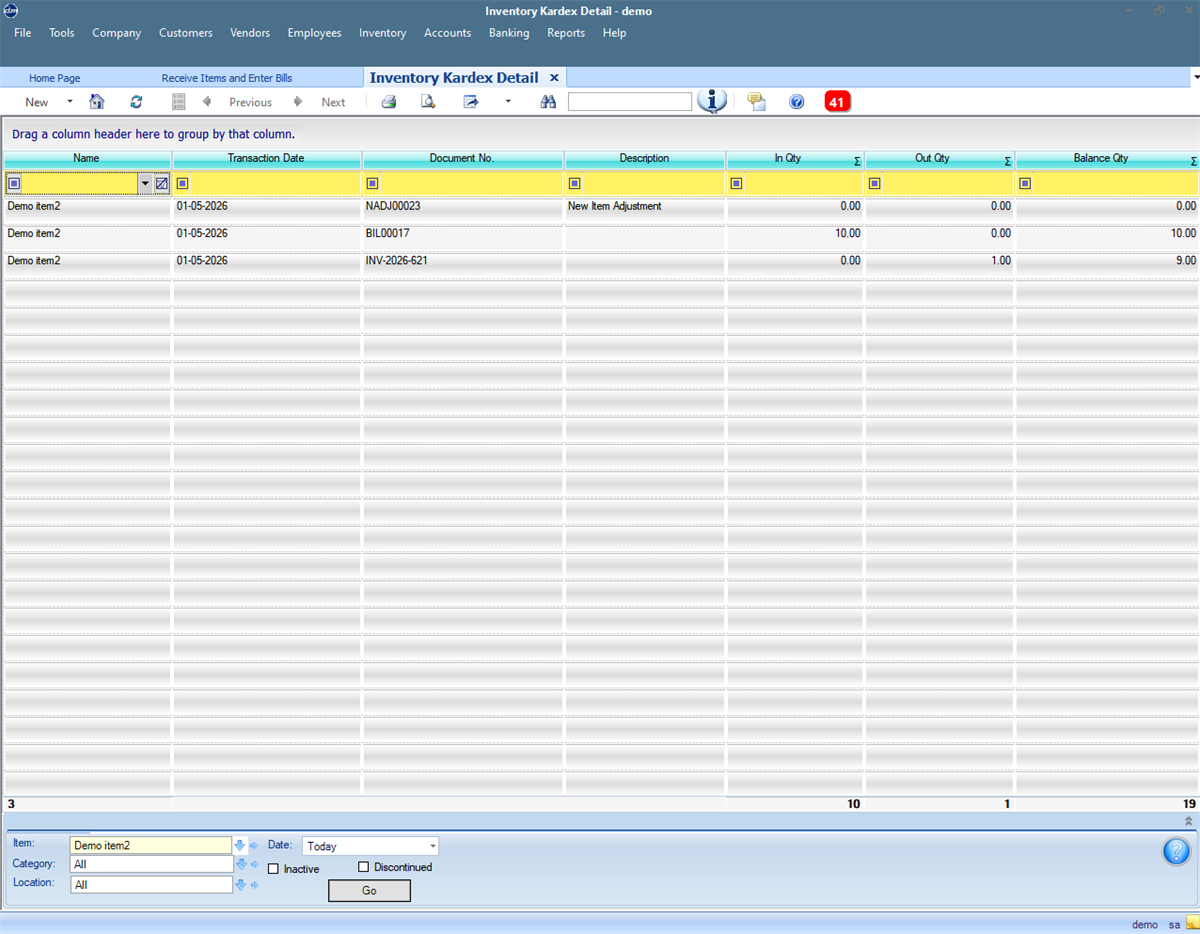Open the tab list arrow at far right
The height and width of the screenshot is (934, 1200).
click(1195, 77)
